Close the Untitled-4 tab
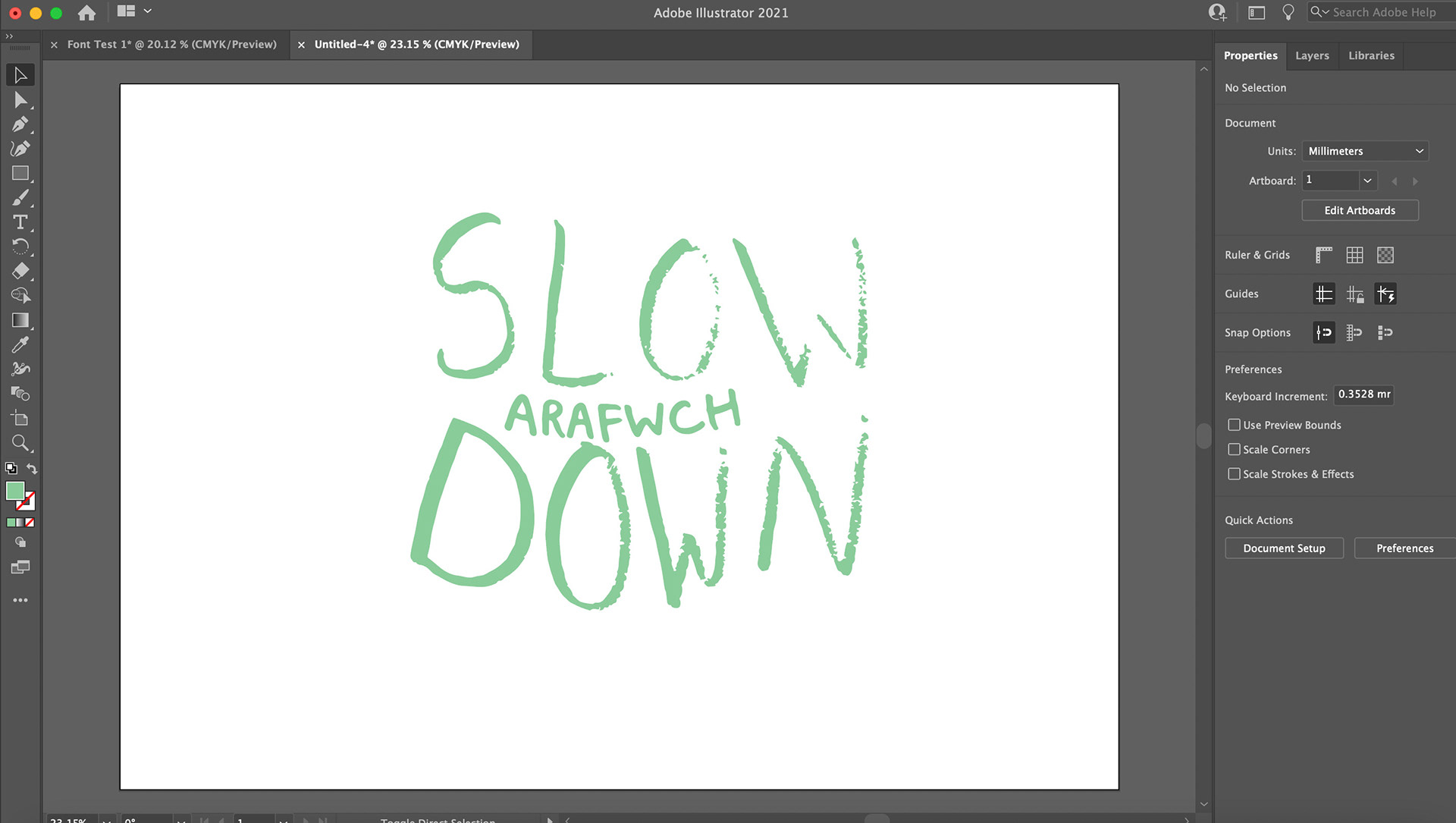Screen dimensions: 1456x823 point(301,45)
